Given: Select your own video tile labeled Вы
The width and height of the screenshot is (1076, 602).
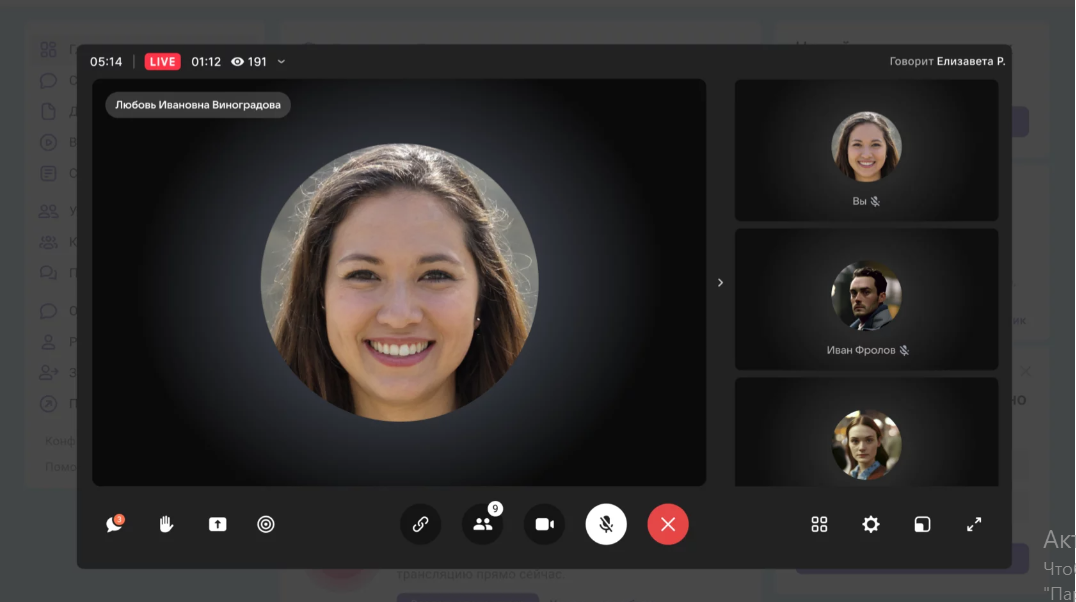Looking at the screenshot, I should pyautogui.click(x=867, y=150).
